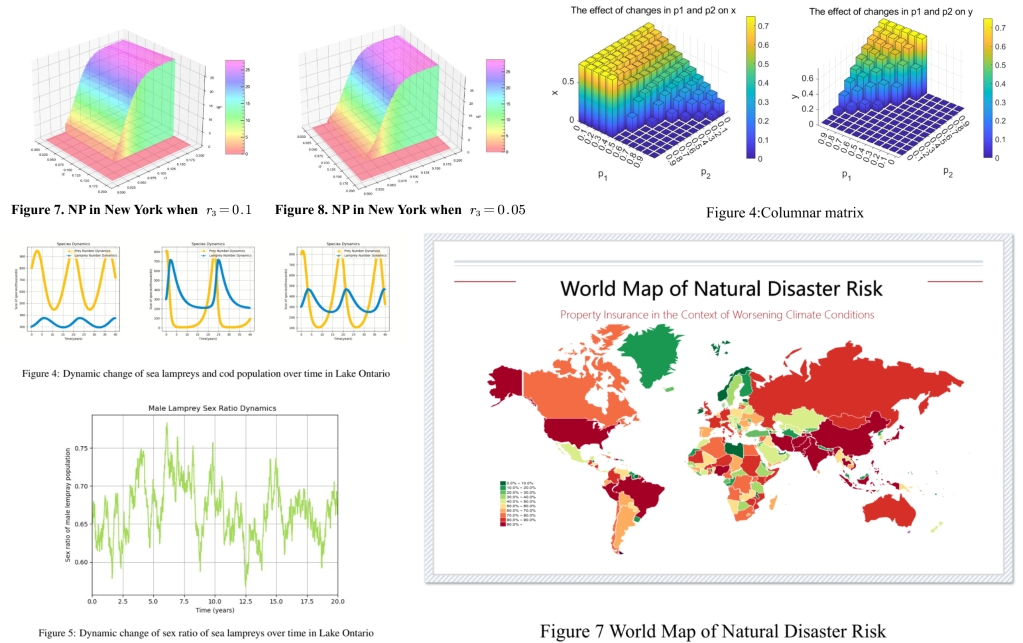This screenshot has height=643, width=1023.
Task: Click the red Property Insurance subtitle text
Action: (717, 314)
